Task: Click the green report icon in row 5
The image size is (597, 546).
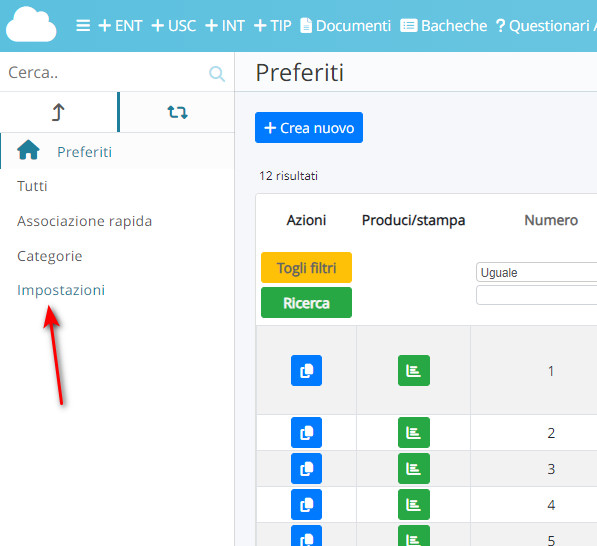Action: click(414, 536)
